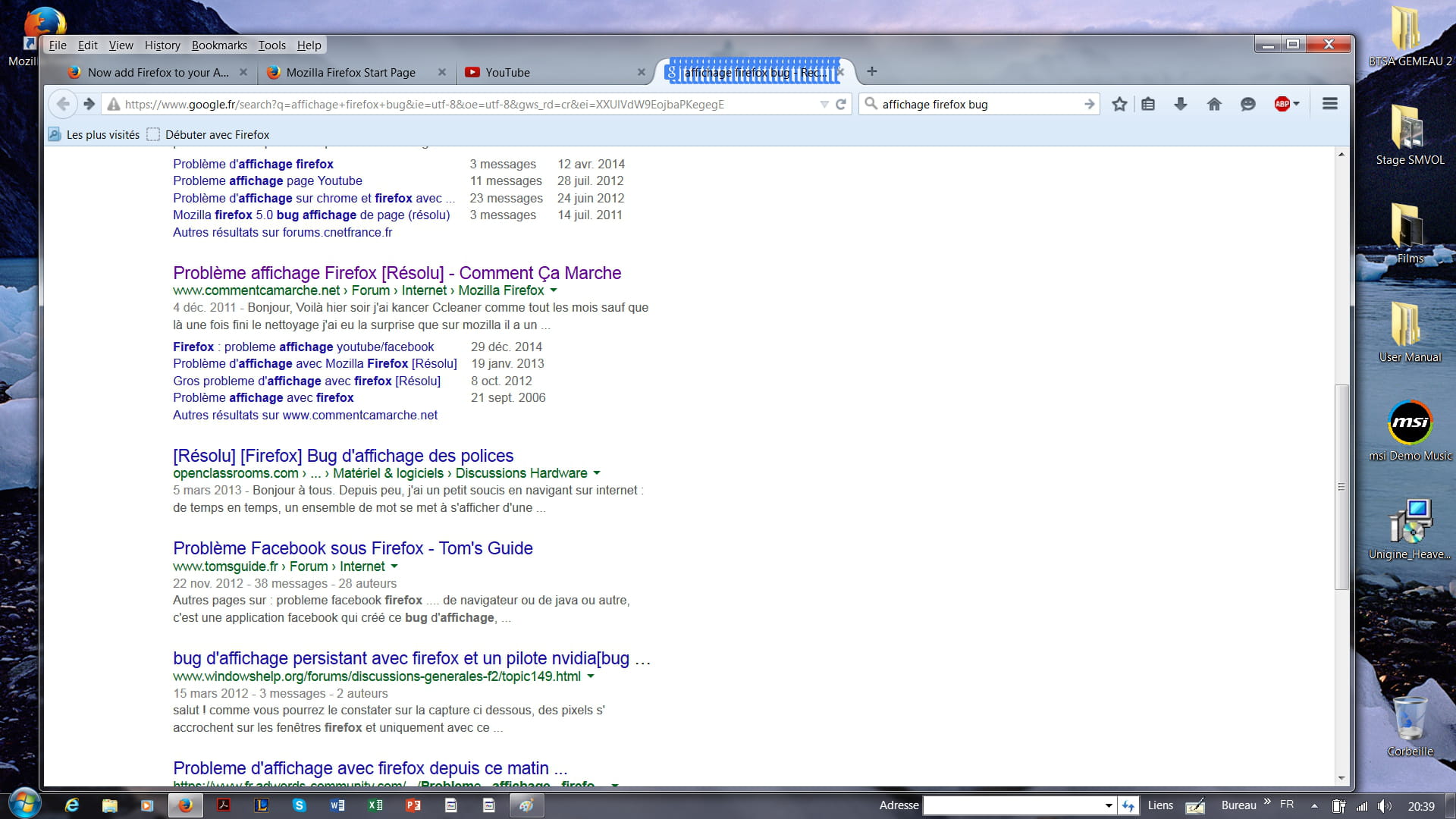Click the FR language indicator in taskbar
Screen dimensions: 1456x819
click(x=1287, y=805)
